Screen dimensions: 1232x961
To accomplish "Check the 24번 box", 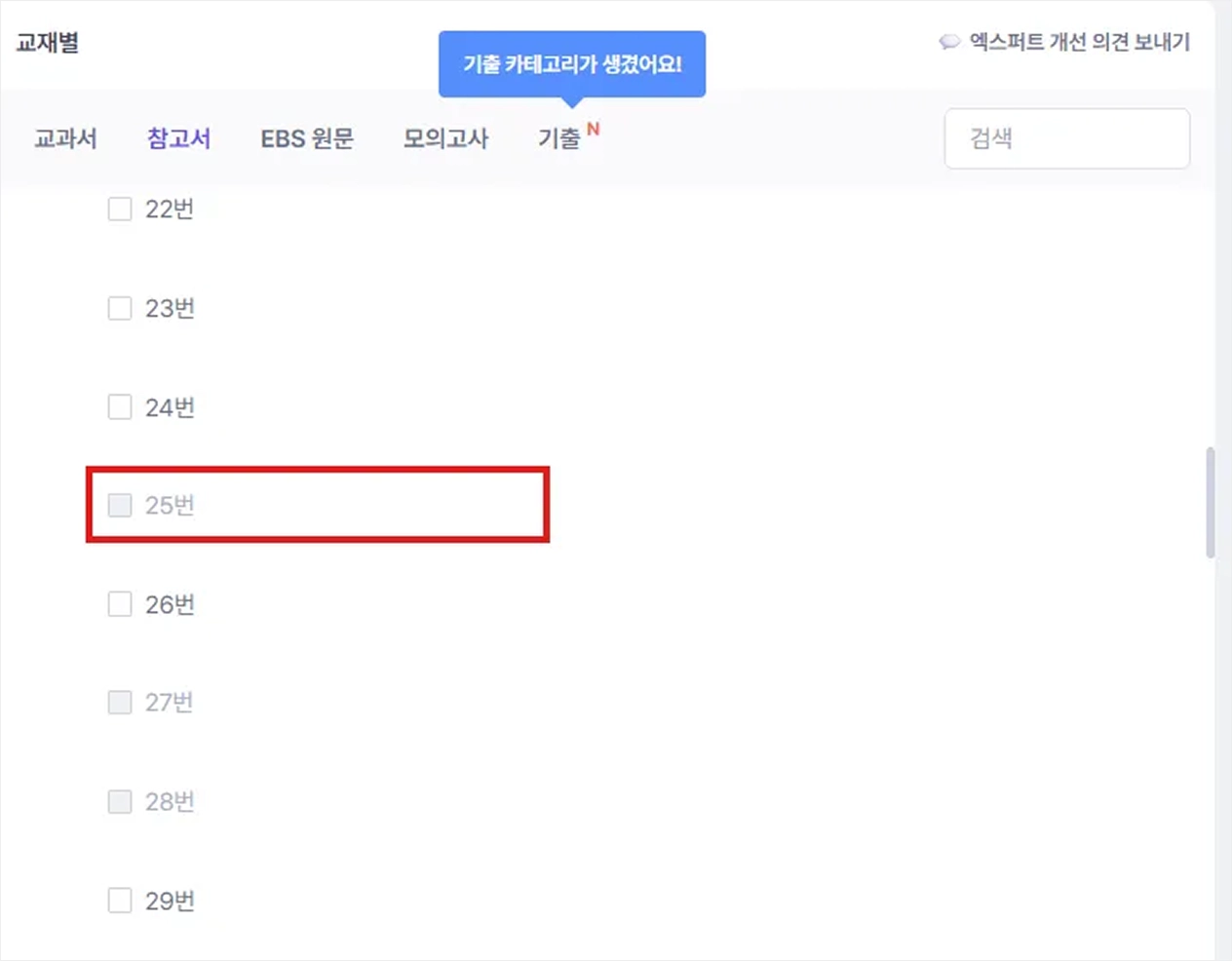I will coord(120,406).
